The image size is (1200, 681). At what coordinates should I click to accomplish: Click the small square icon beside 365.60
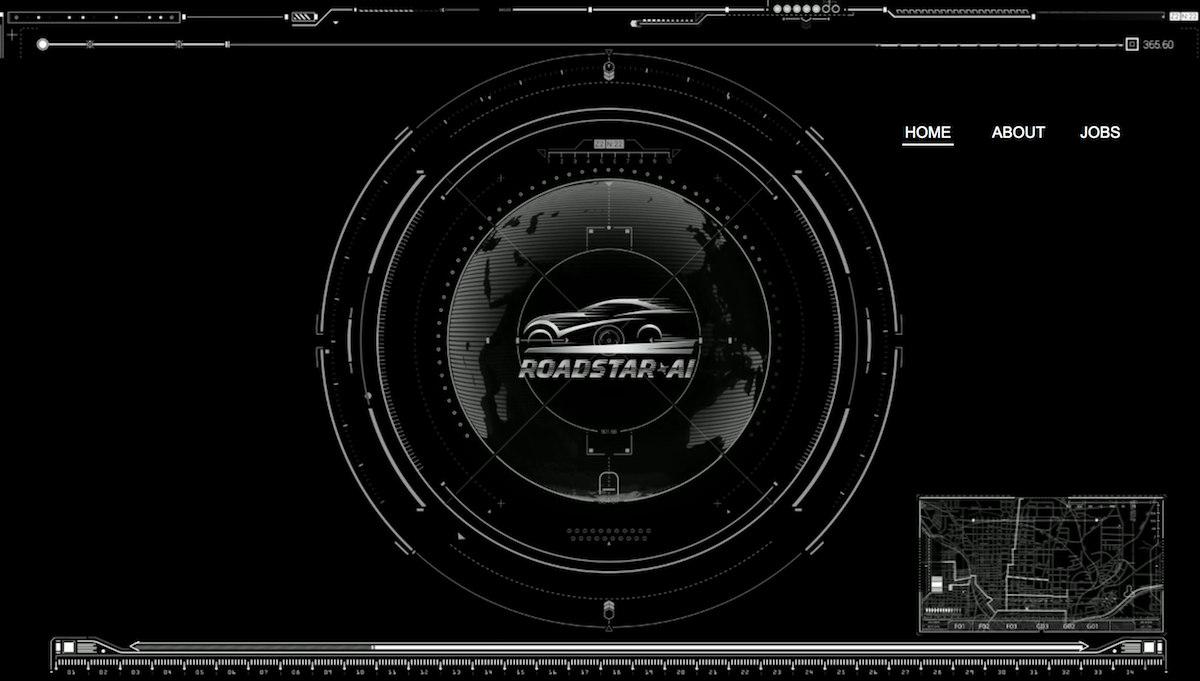click(x=1132, y=44)
